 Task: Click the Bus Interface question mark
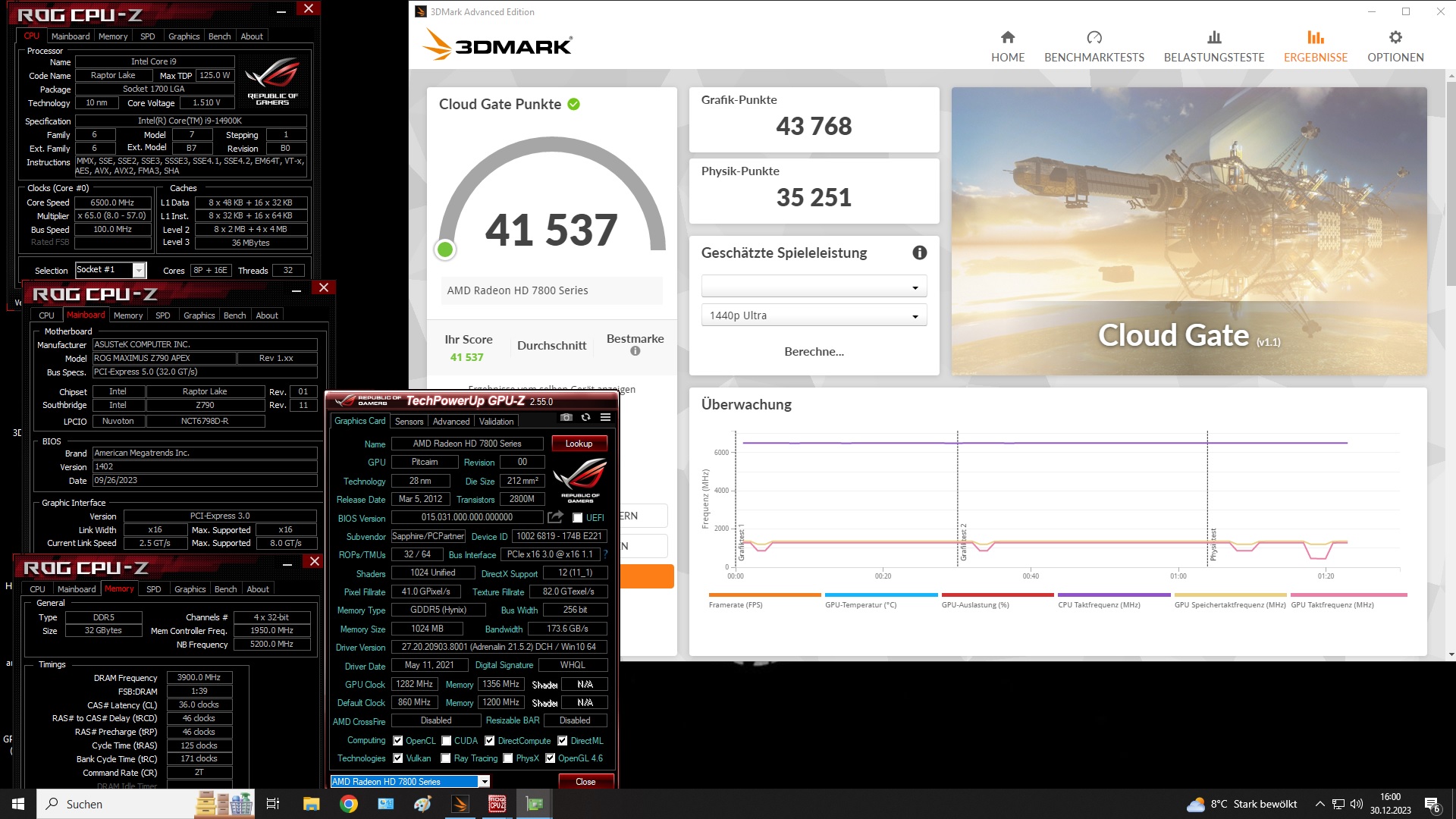tap(605, 554)
